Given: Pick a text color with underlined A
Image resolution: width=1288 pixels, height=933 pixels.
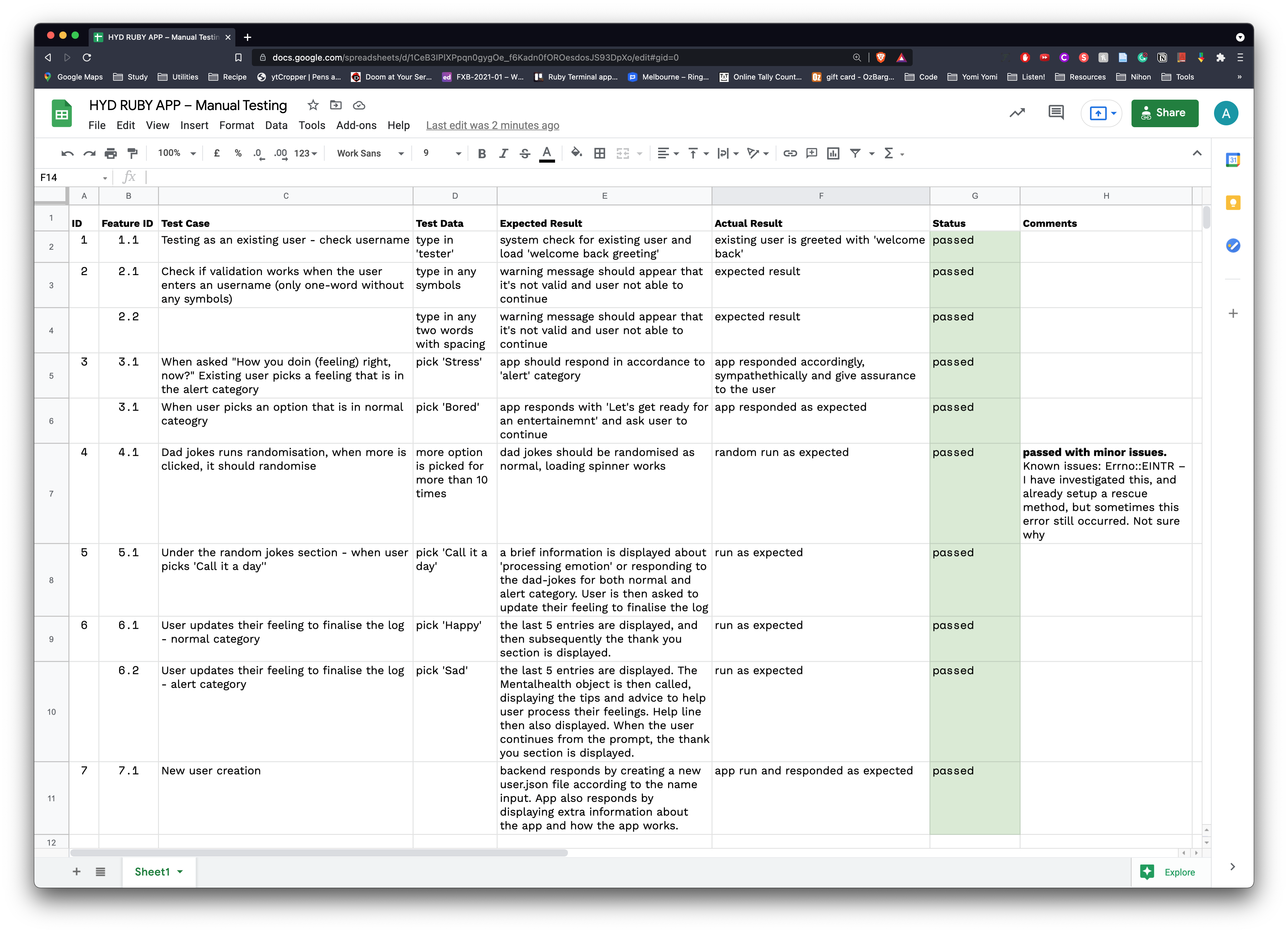Looking at the screenshot, I should tap(546, 153).
